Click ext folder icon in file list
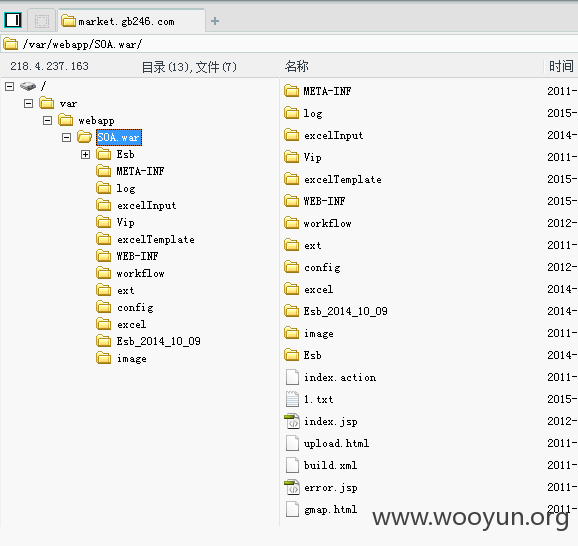This screenshot has height=546, width=578. 292,245
